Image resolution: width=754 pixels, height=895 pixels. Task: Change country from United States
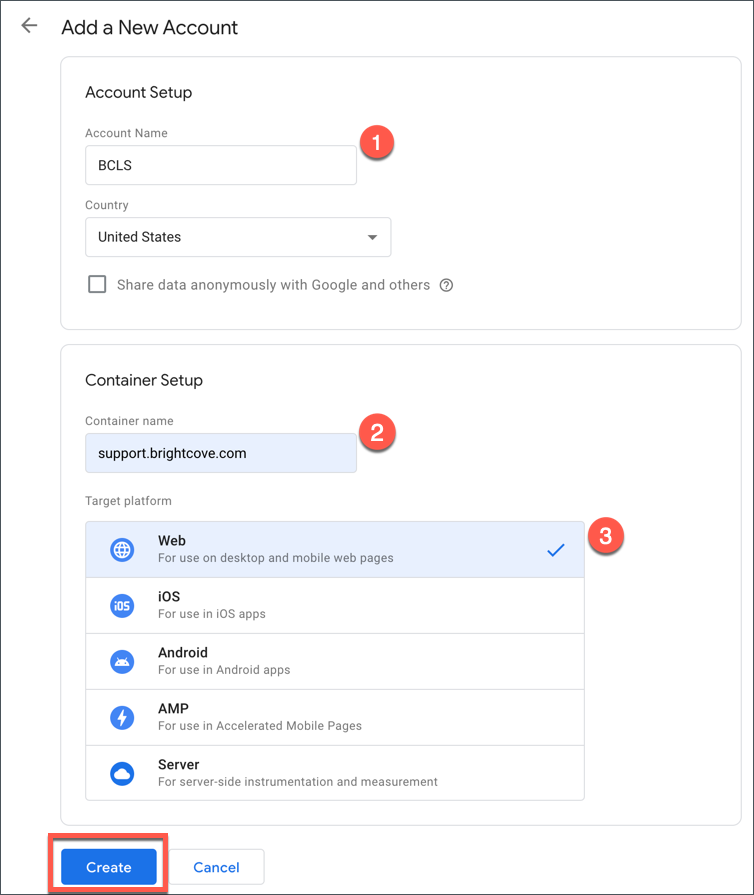pyautogui.click(x=238, y=237)
